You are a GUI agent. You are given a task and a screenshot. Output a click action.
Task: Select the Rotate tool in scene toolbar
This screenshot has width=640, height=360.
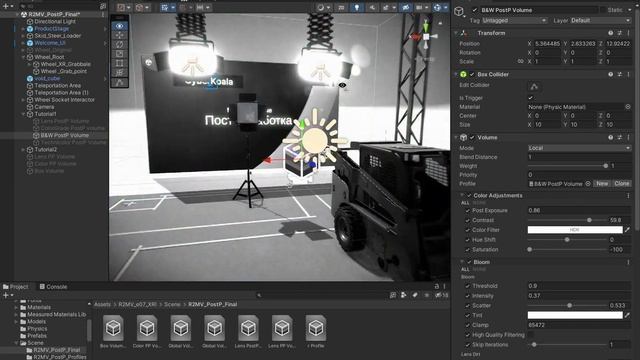pos(120,44)
